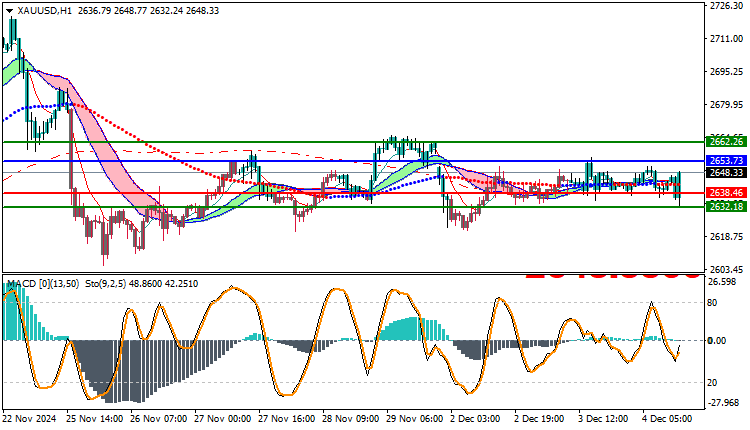The image size is (750, 430).
Task: Click the 4 Dec 05:00 time label
Action: [x=667, y=419]
